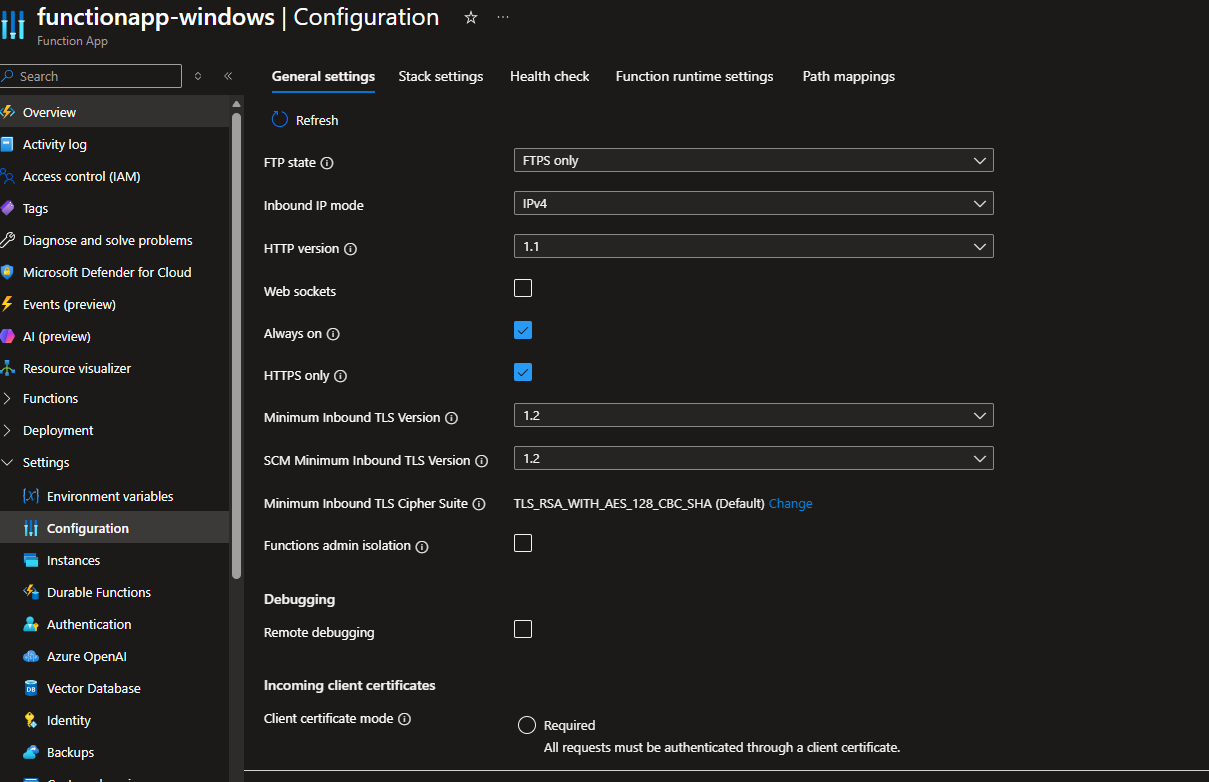Switch to the Health check tab
The width and height of the screenshot is (1209, 782).
coord(550,76)
